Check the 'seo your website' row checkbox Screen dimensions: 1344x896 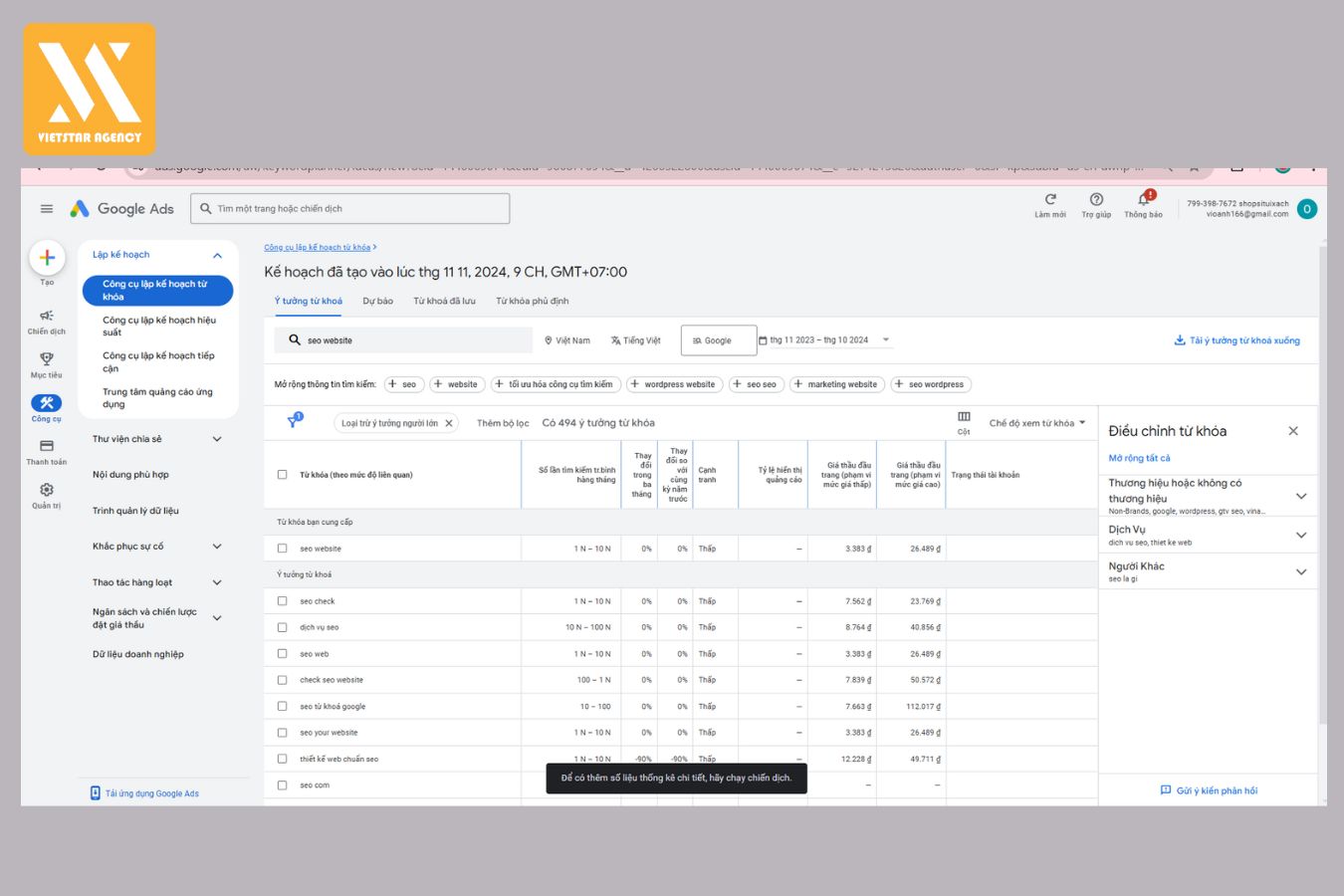pos(282,733)
